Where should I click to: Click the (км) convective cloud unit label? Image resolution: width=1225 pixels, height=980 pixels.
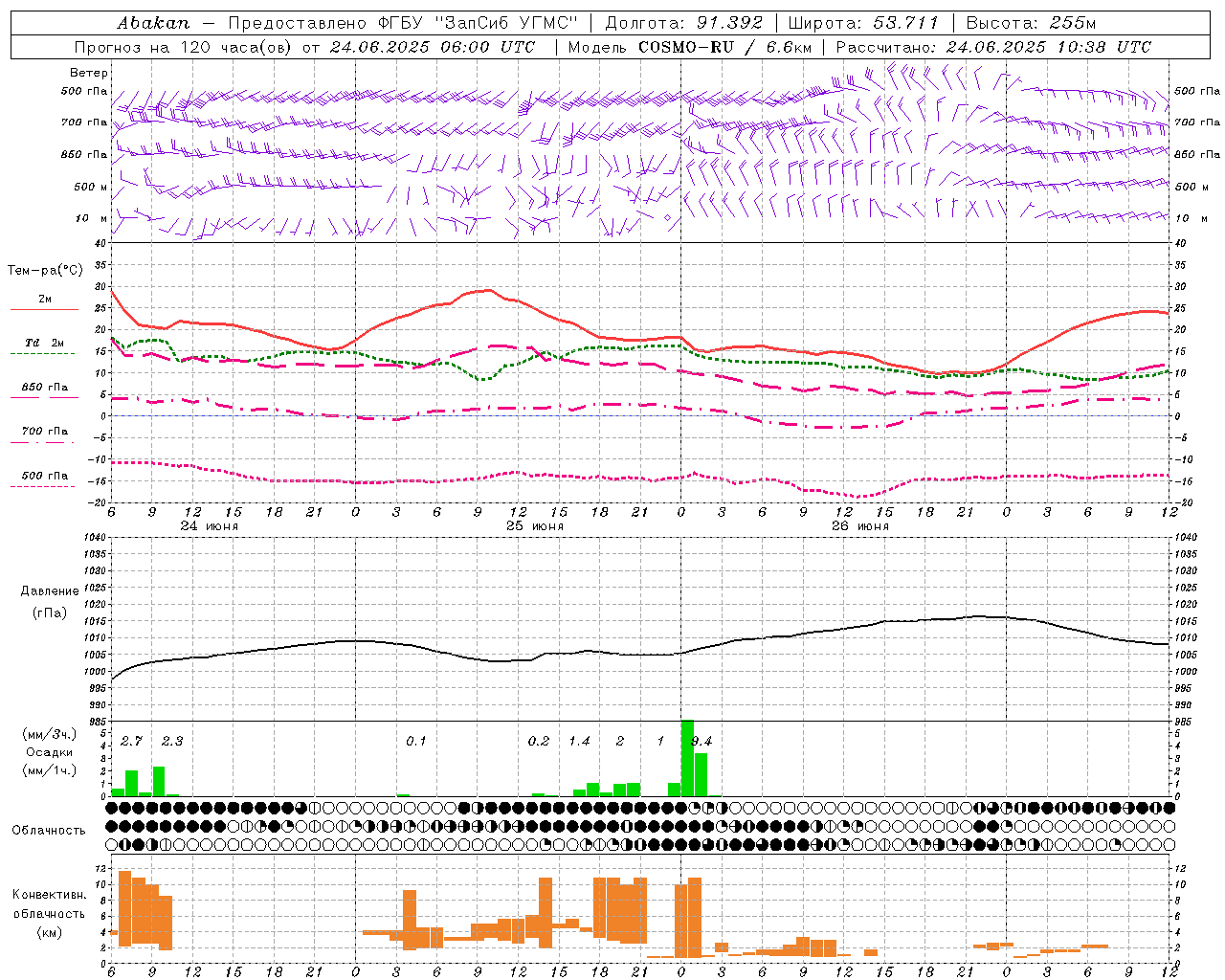(49, 931)
